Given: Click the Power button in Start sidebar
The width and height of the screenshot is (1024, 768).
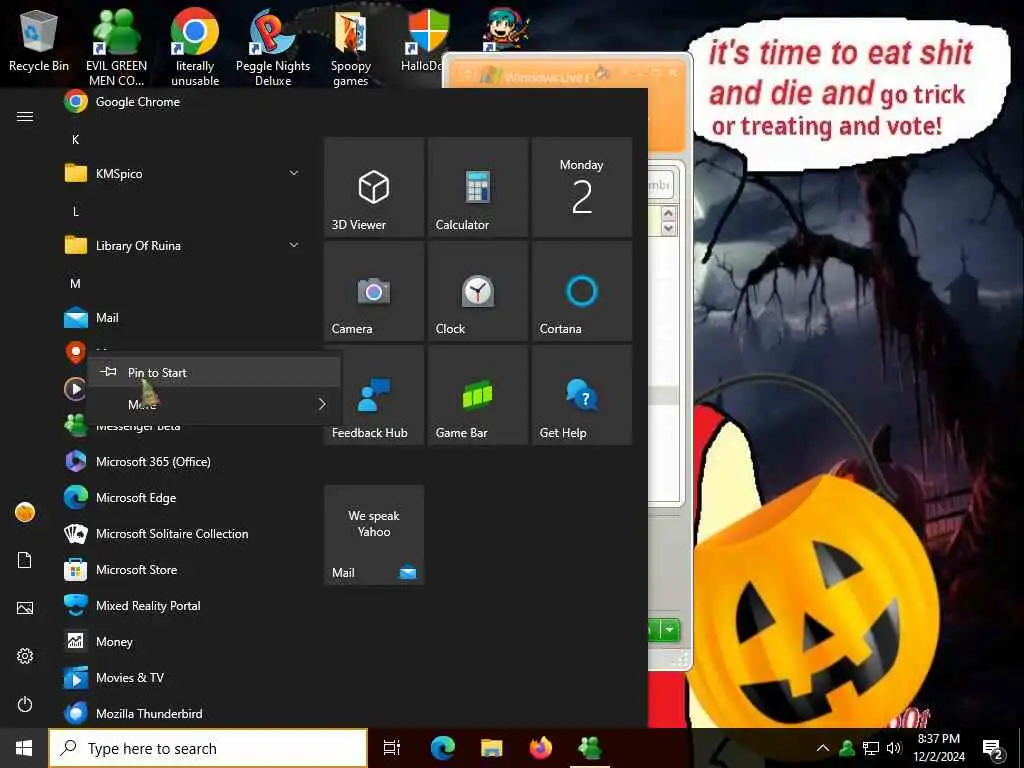Looking at the screenshot, I should (x=25, y=704).
